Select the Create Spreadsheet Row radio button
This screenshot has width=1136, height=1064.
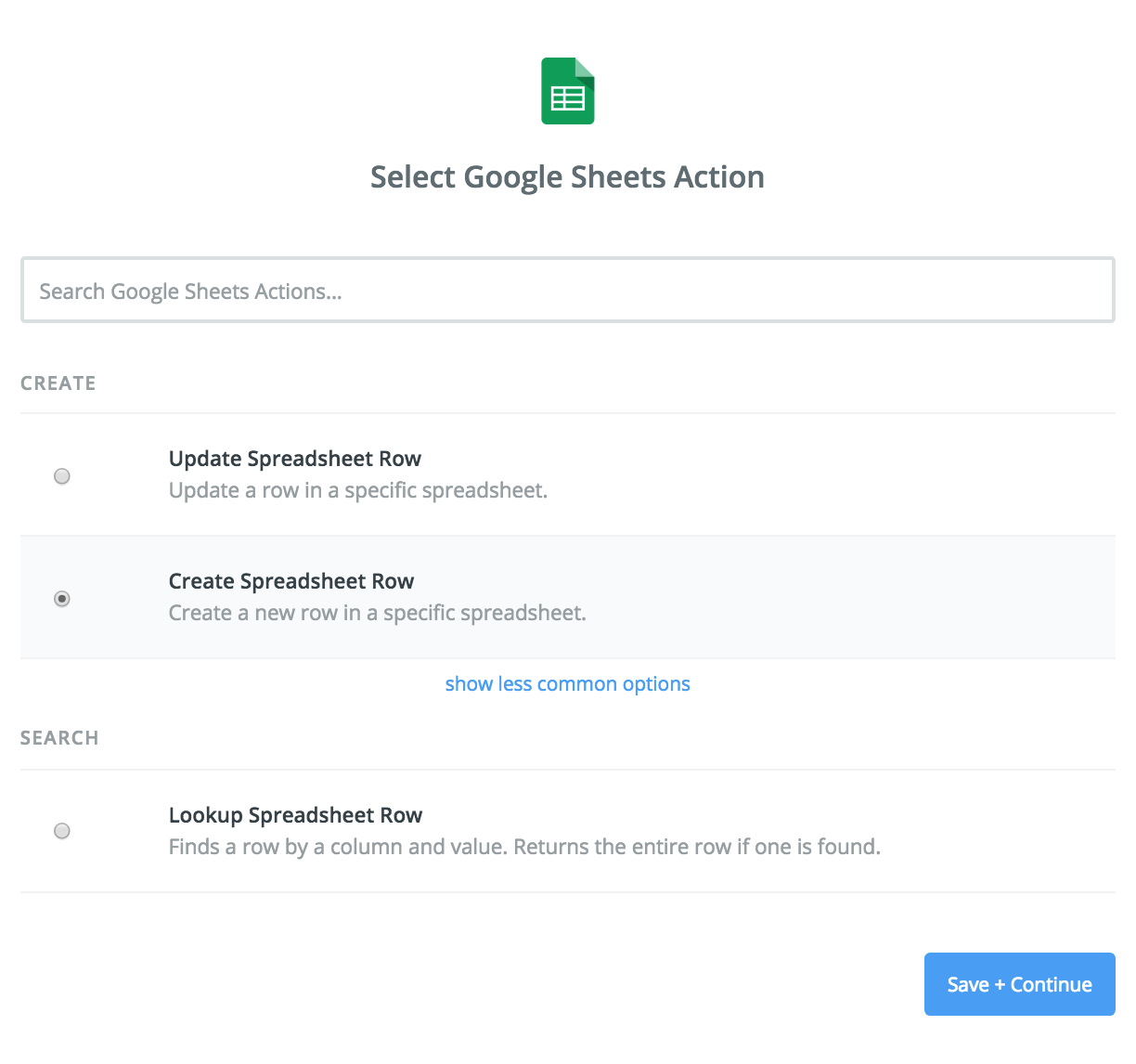click(x=62, y=599)
